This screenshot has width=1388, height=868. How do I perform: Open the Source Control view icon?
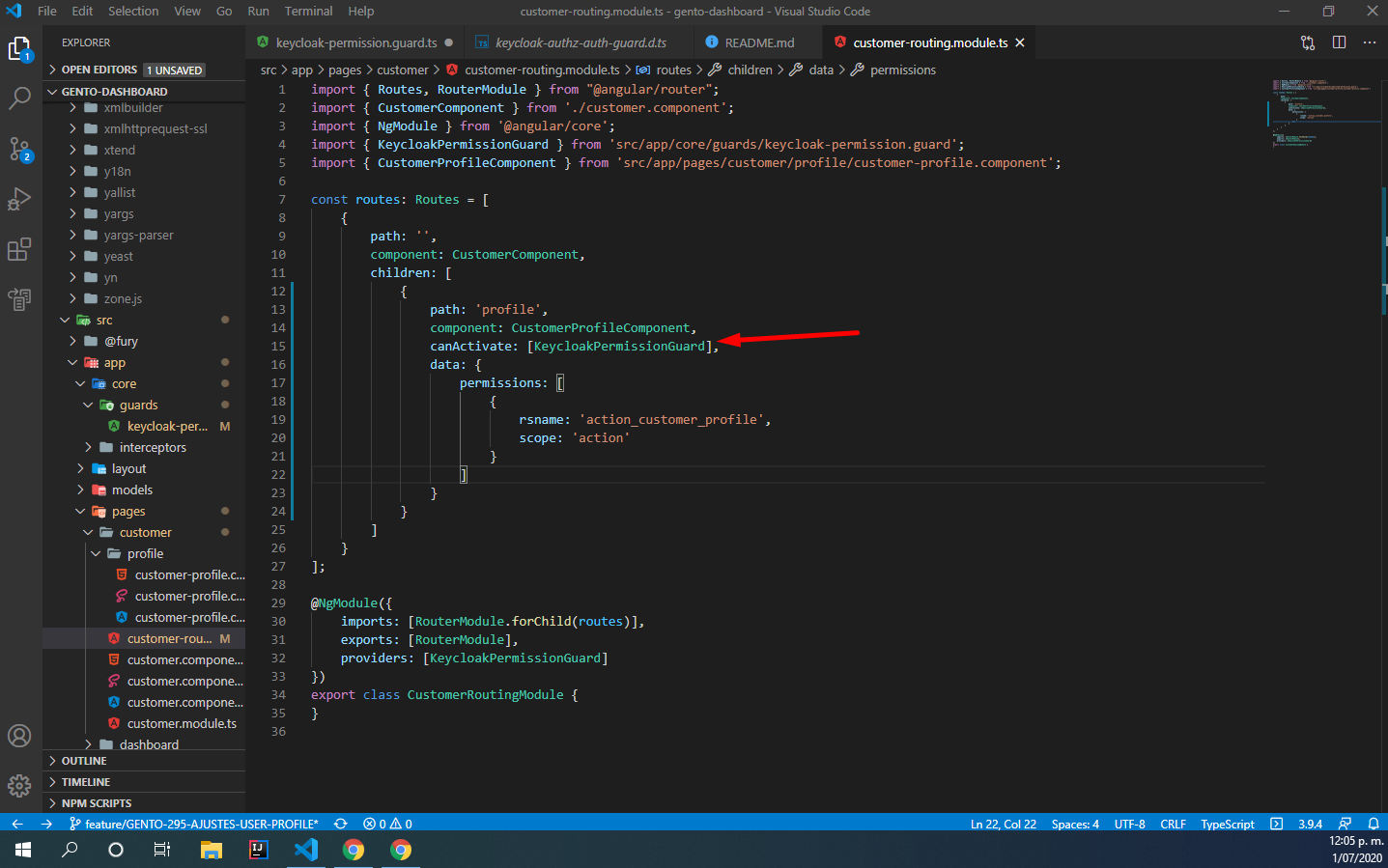coord(19,149)
